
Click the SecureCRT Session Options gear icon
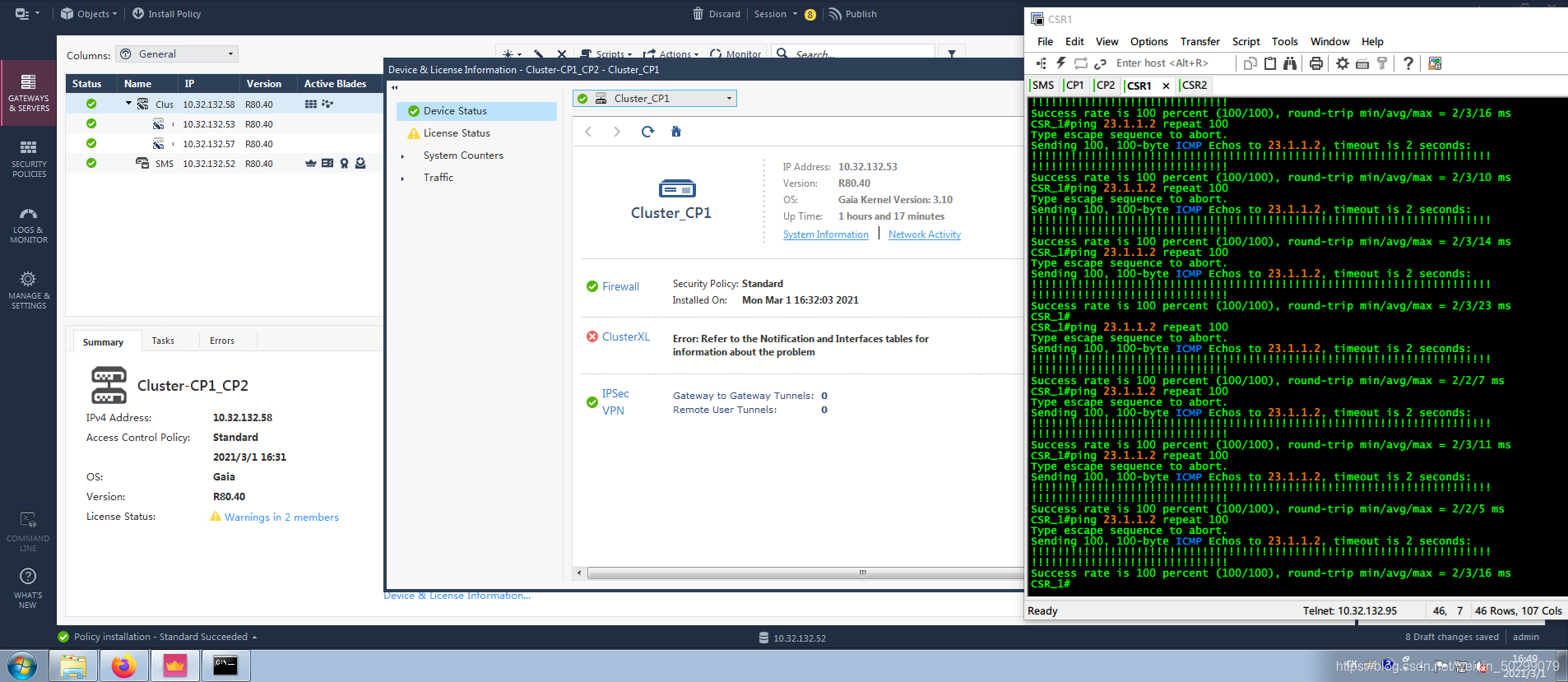point(1342,63)
